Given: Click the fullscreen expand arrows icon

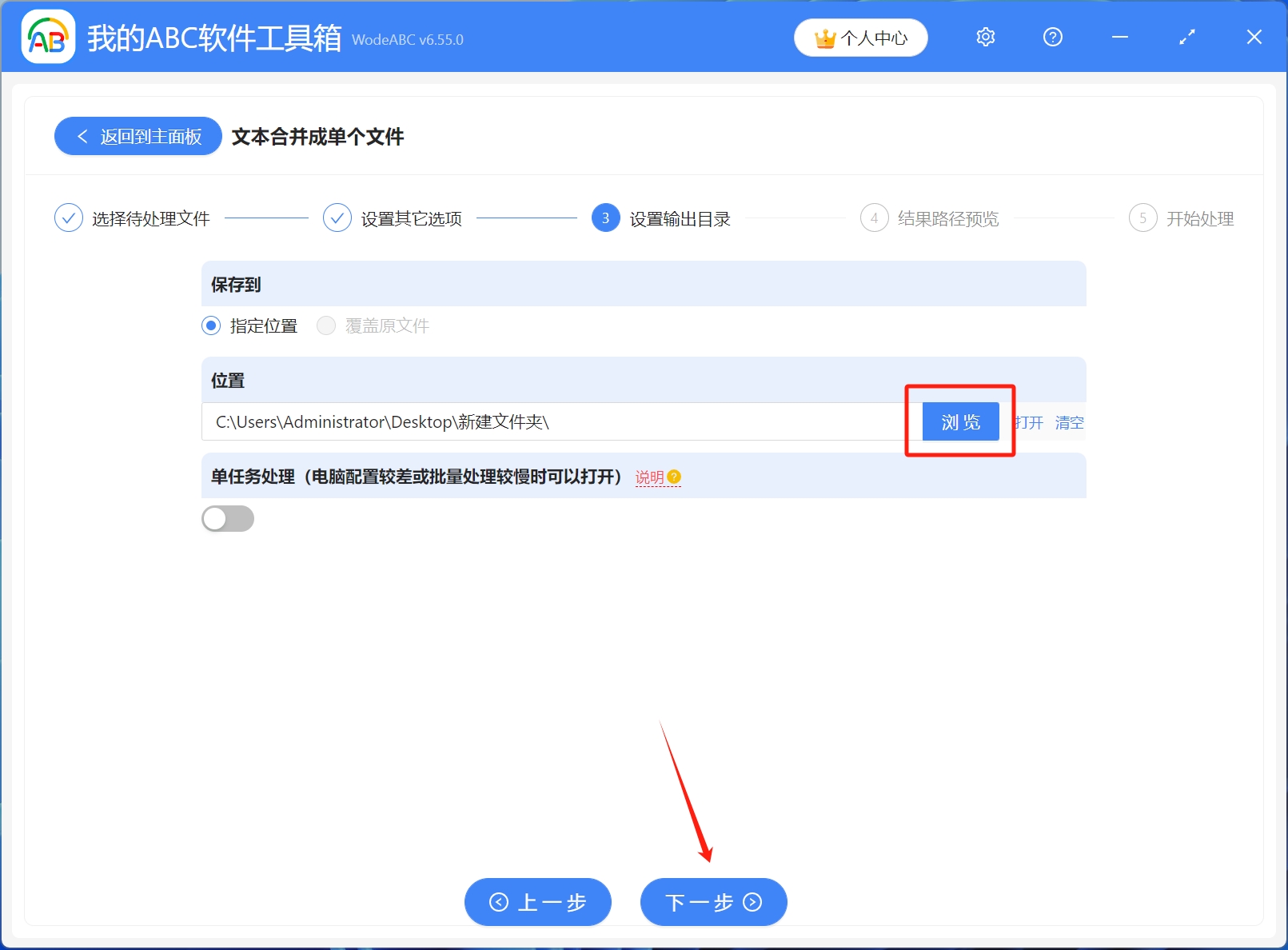Looking at the screenshot, I should coord(1186,37).
